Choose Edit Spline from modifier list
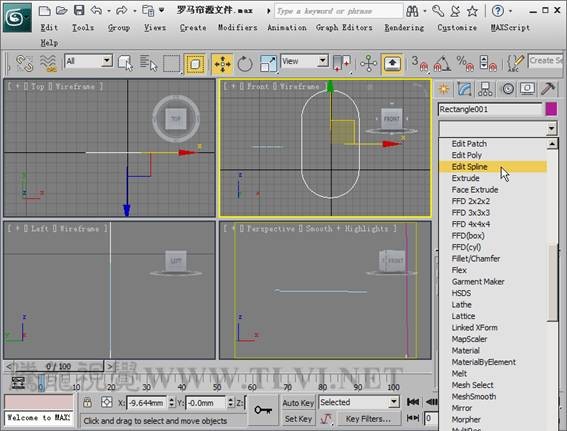This screenshot has width=567, height=431. point(493,166)
